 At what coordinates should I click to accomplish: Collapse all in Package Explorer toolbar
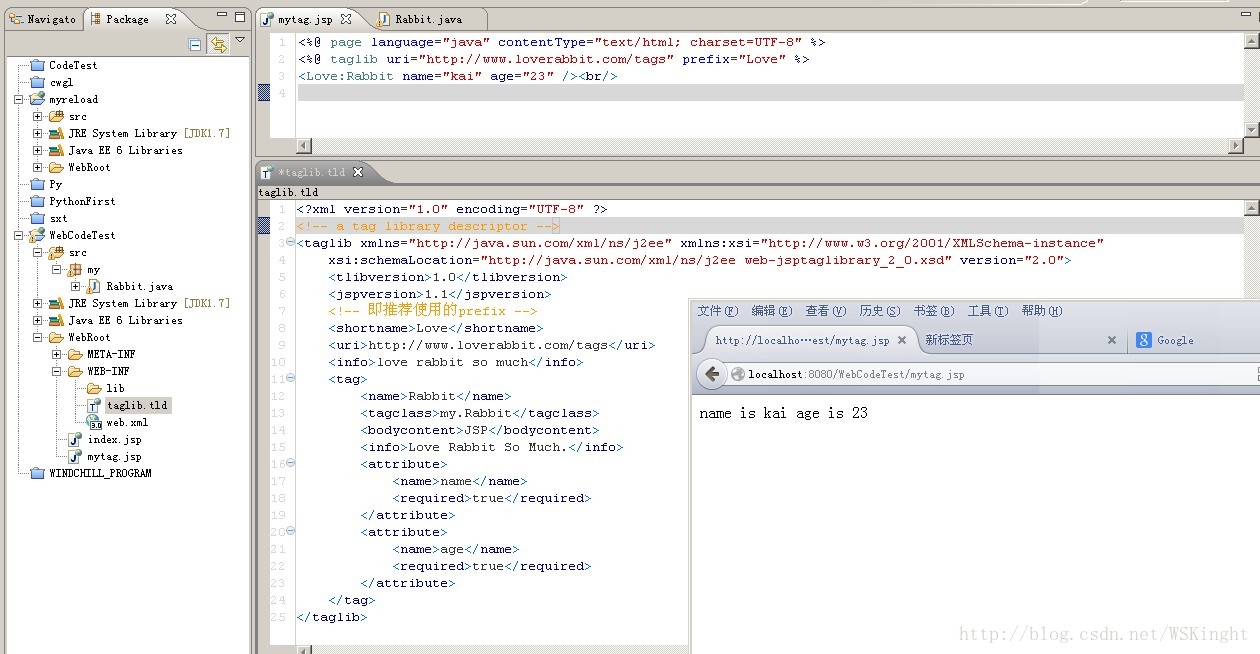pos(196,45)
